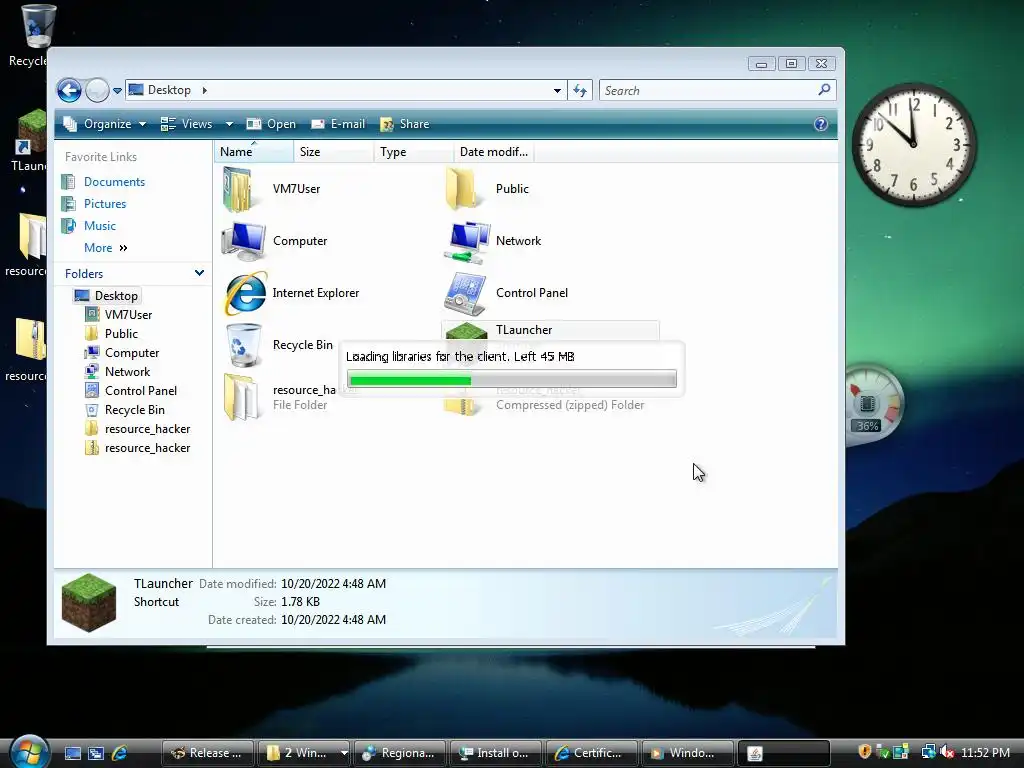Click Share in the toolbar

[x=405, y=124]
